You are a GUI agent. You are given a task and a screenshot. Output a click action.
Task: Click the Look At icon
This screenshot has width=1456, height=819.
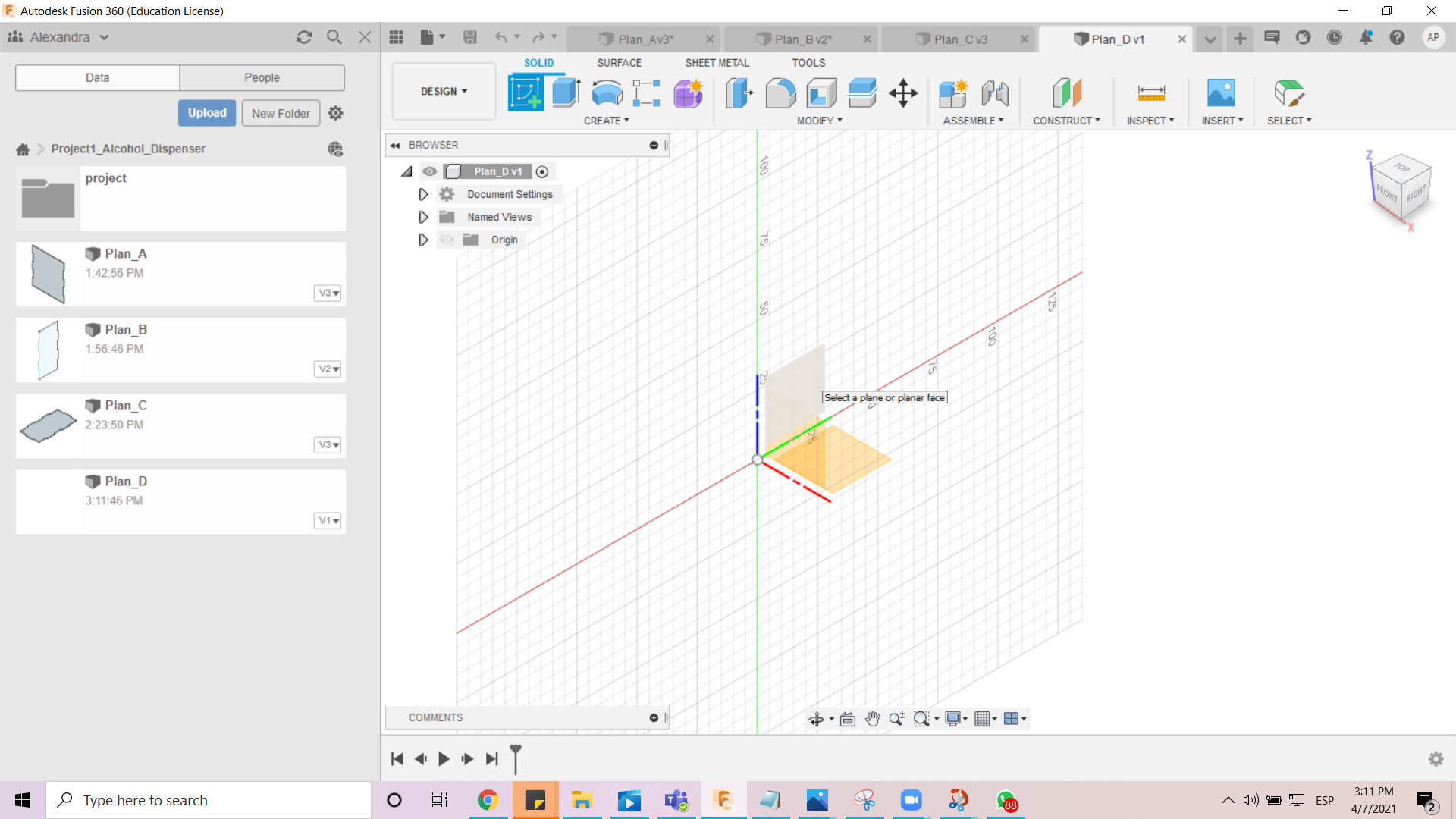click(x=848, y=719)
